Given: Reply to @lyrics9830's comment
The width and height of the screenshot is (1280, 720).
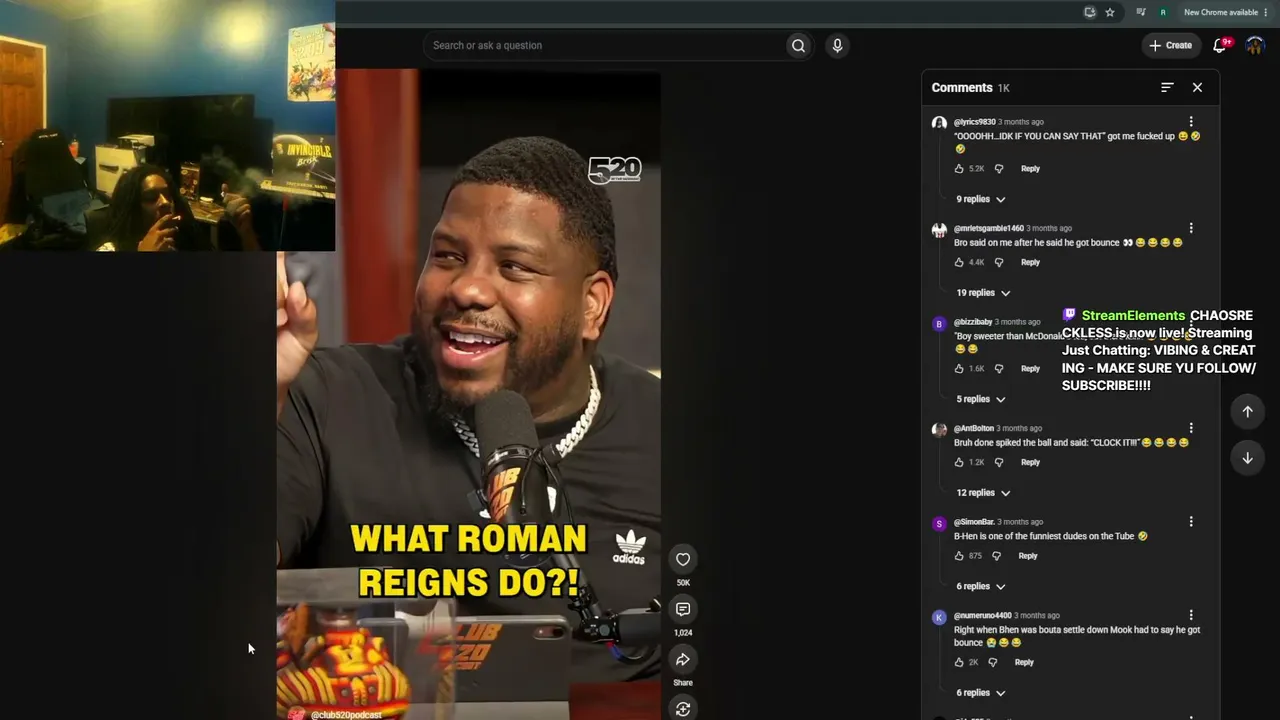Looking at the screenshot, I should 1030,169.
